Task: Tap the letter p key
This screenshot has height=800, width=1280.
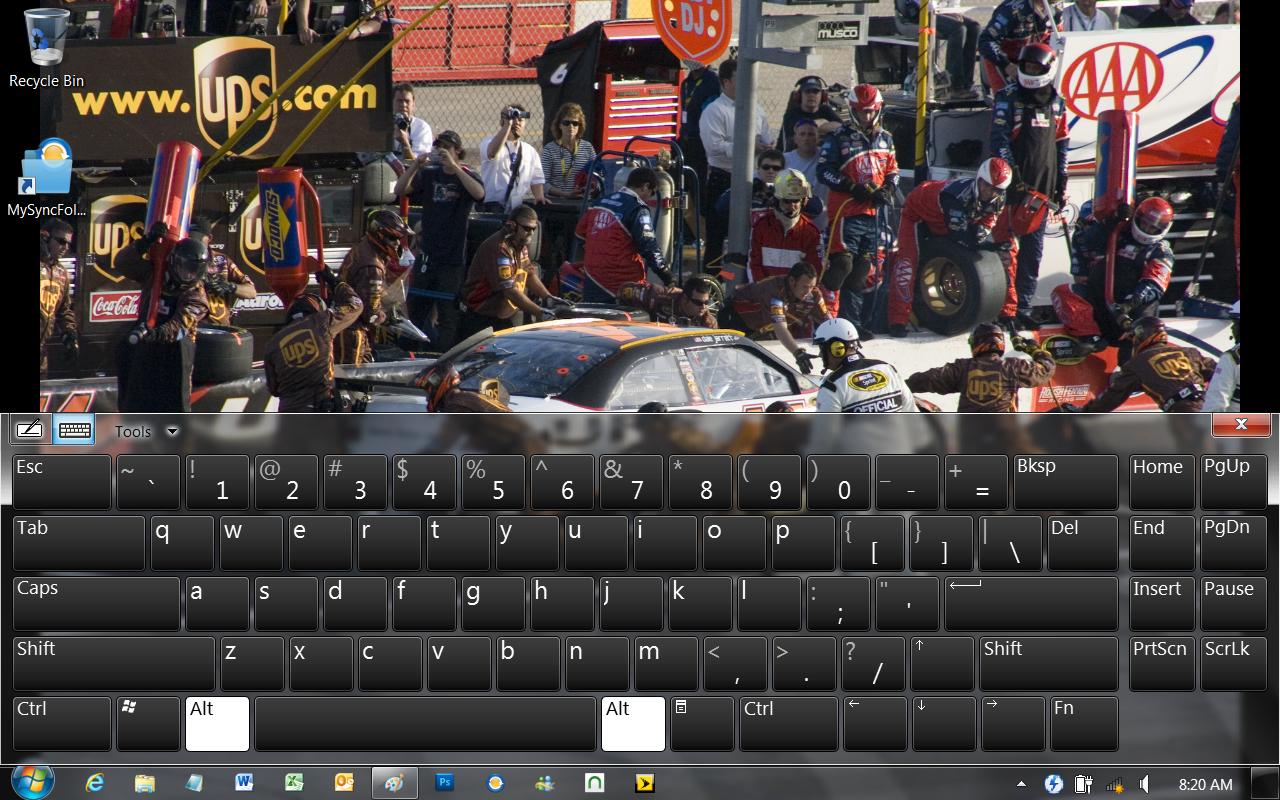Action: click(803, 543)
